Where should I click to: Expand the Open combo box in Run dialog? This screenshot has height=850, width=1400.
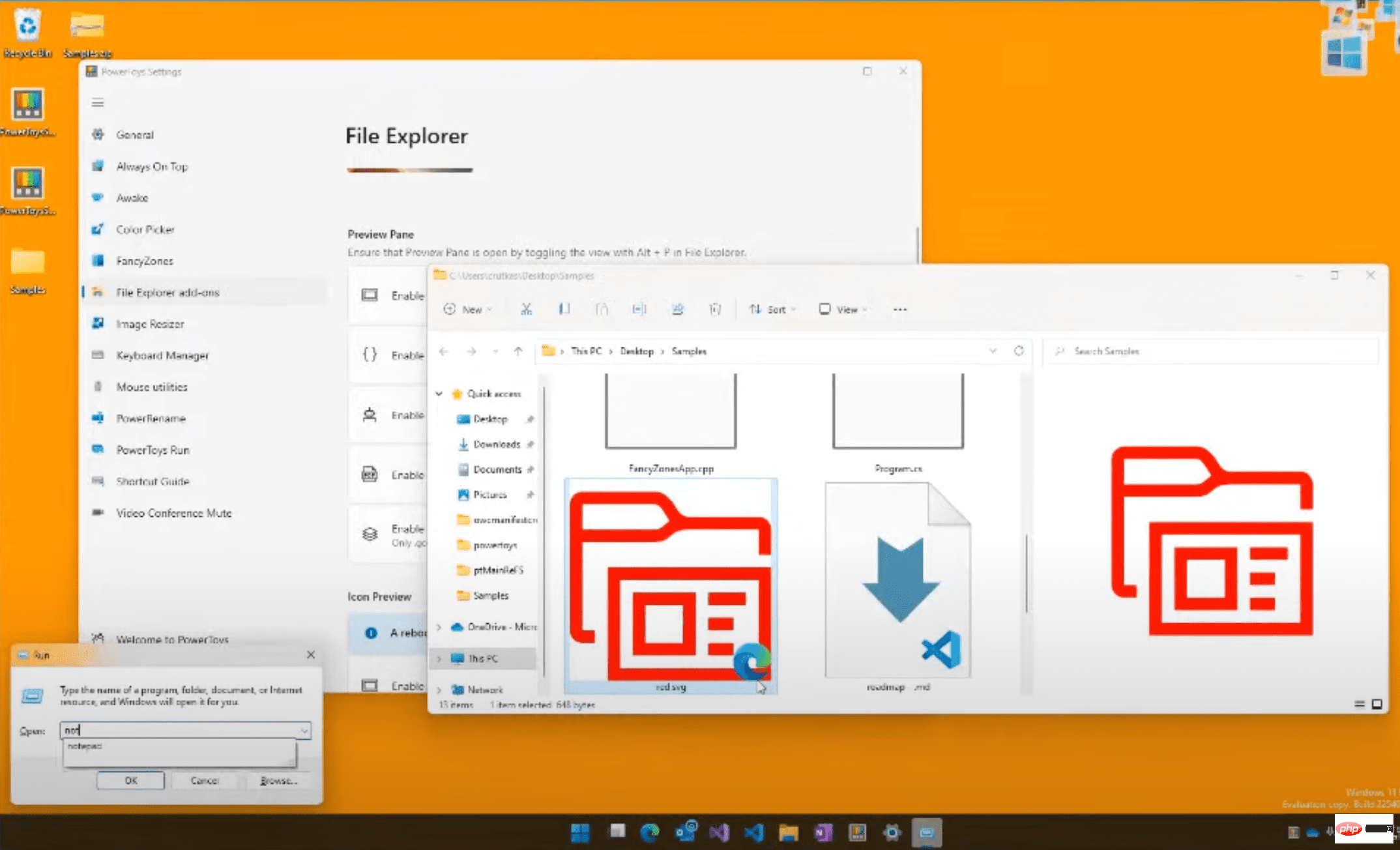[304, 730]
